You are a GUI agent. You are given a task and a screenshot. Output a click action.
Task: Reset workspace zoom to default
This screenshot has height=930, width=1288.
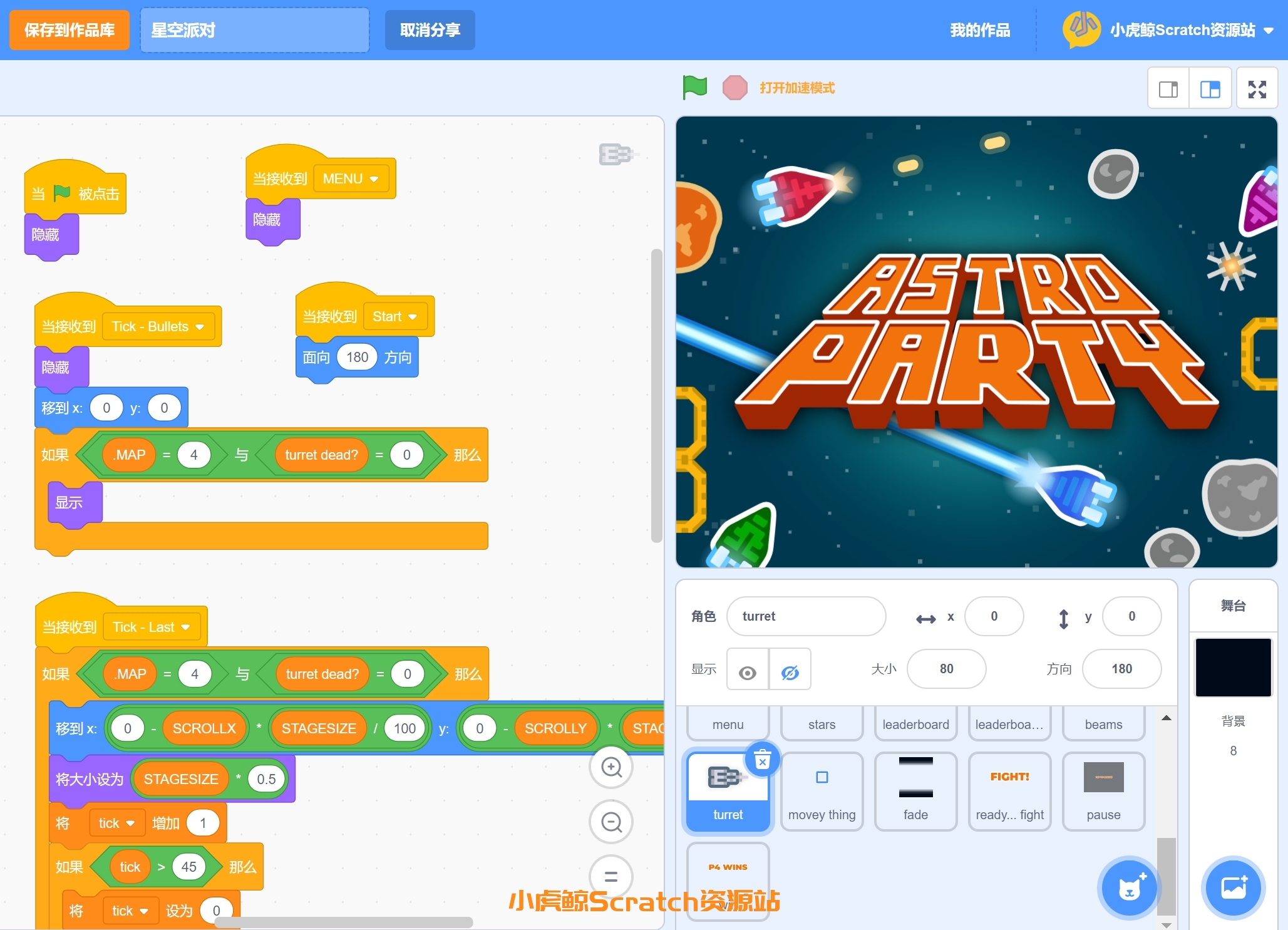[x=611, y=876]
